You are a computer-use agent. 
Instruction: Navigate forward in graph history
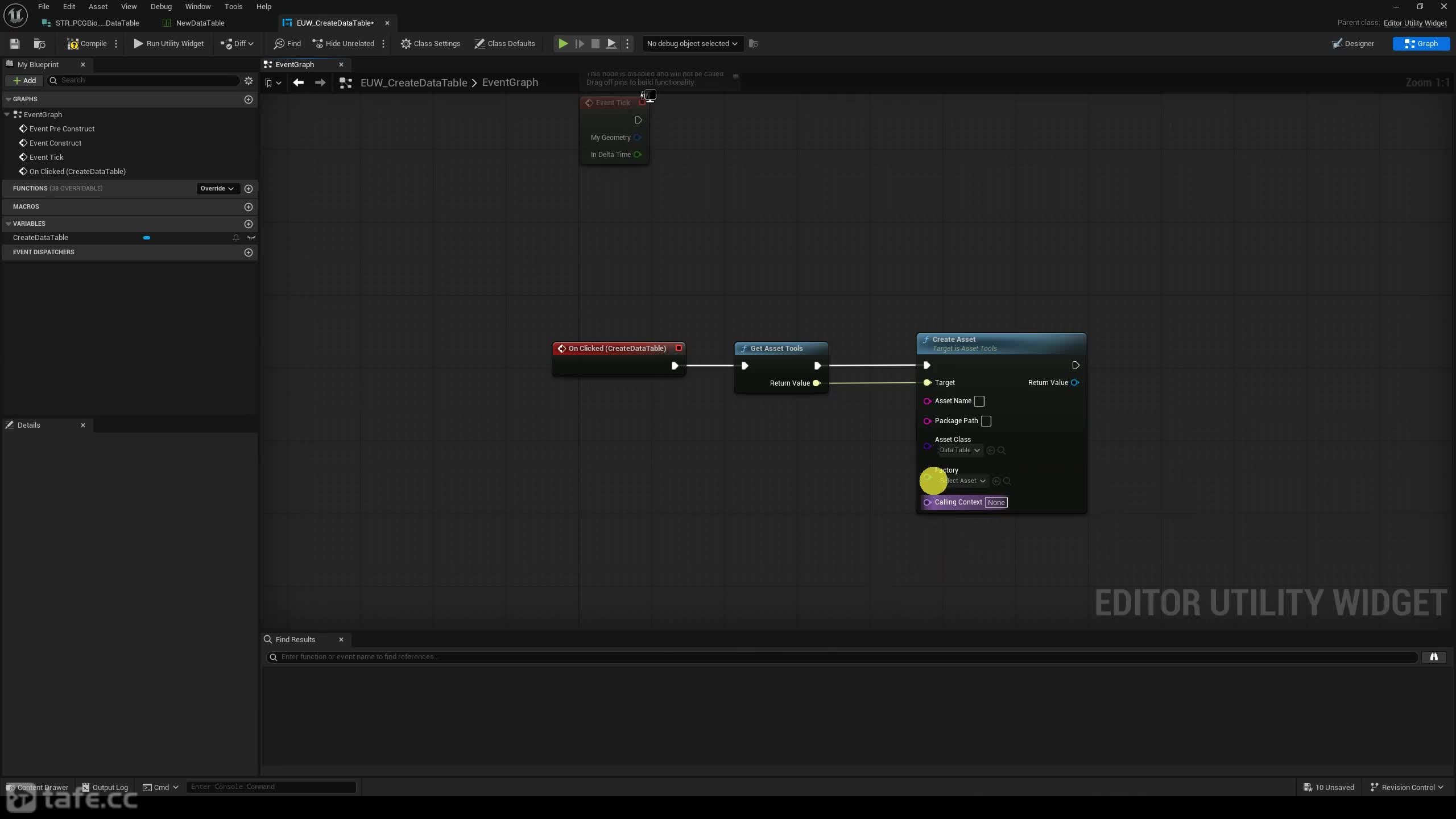point(320,83)
